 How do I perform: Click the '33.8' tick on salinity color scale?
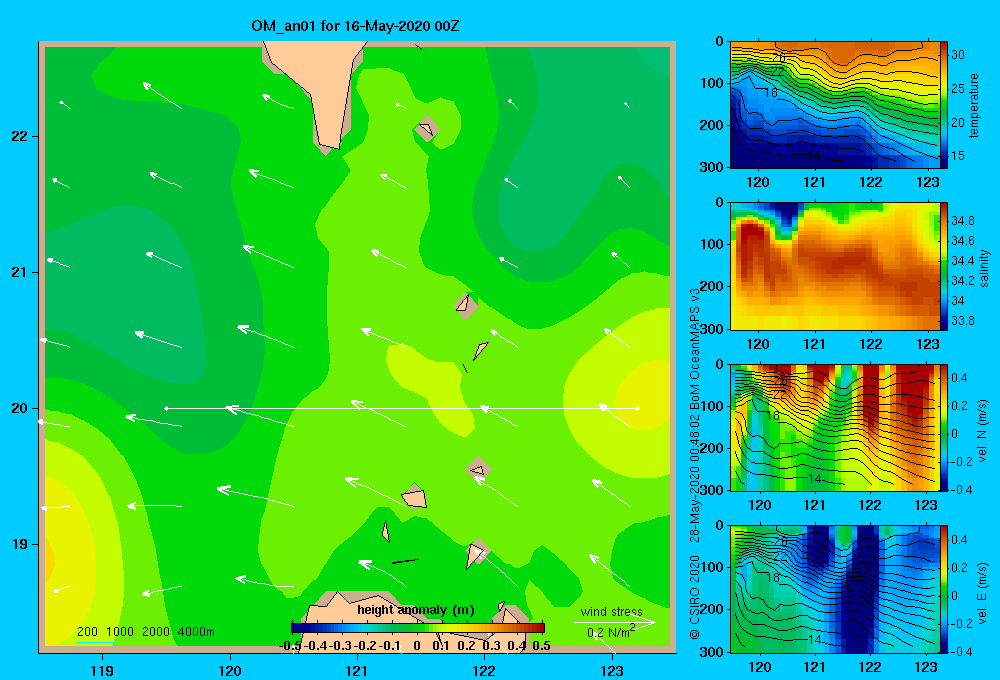[x=963, y=321]
